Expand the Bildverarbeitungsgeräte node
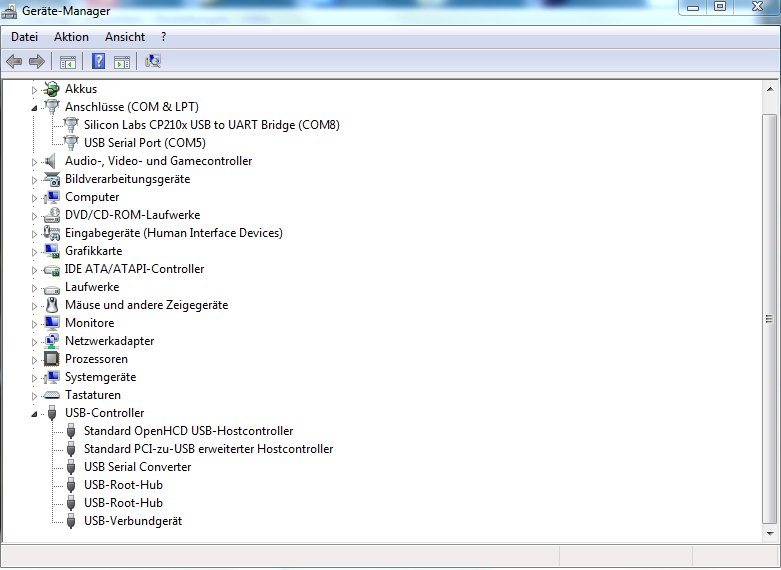This screenshot has height=570, width=781. [34, 180]
